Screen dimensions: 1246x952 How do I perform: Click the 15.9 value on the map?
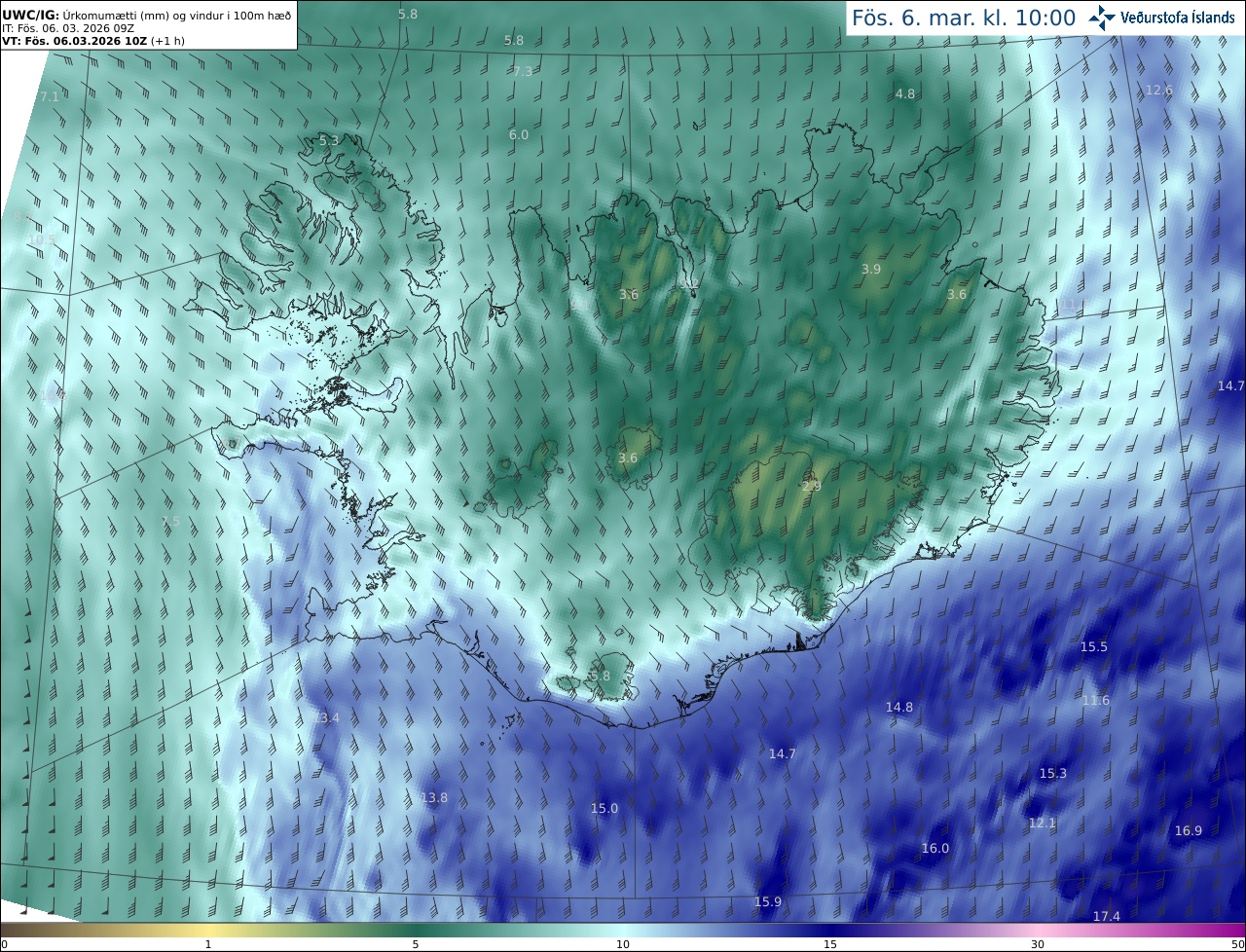pyautogui.click(x=768, y=902)
